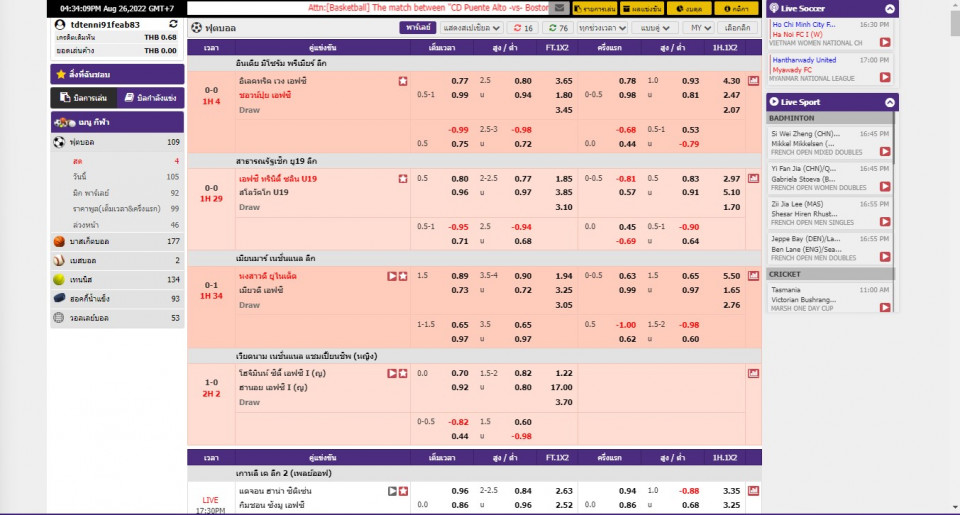Open the dropdown right of the 76 refresh counter
The width and height of the screenshot is (960, 515).
[602, 28]
